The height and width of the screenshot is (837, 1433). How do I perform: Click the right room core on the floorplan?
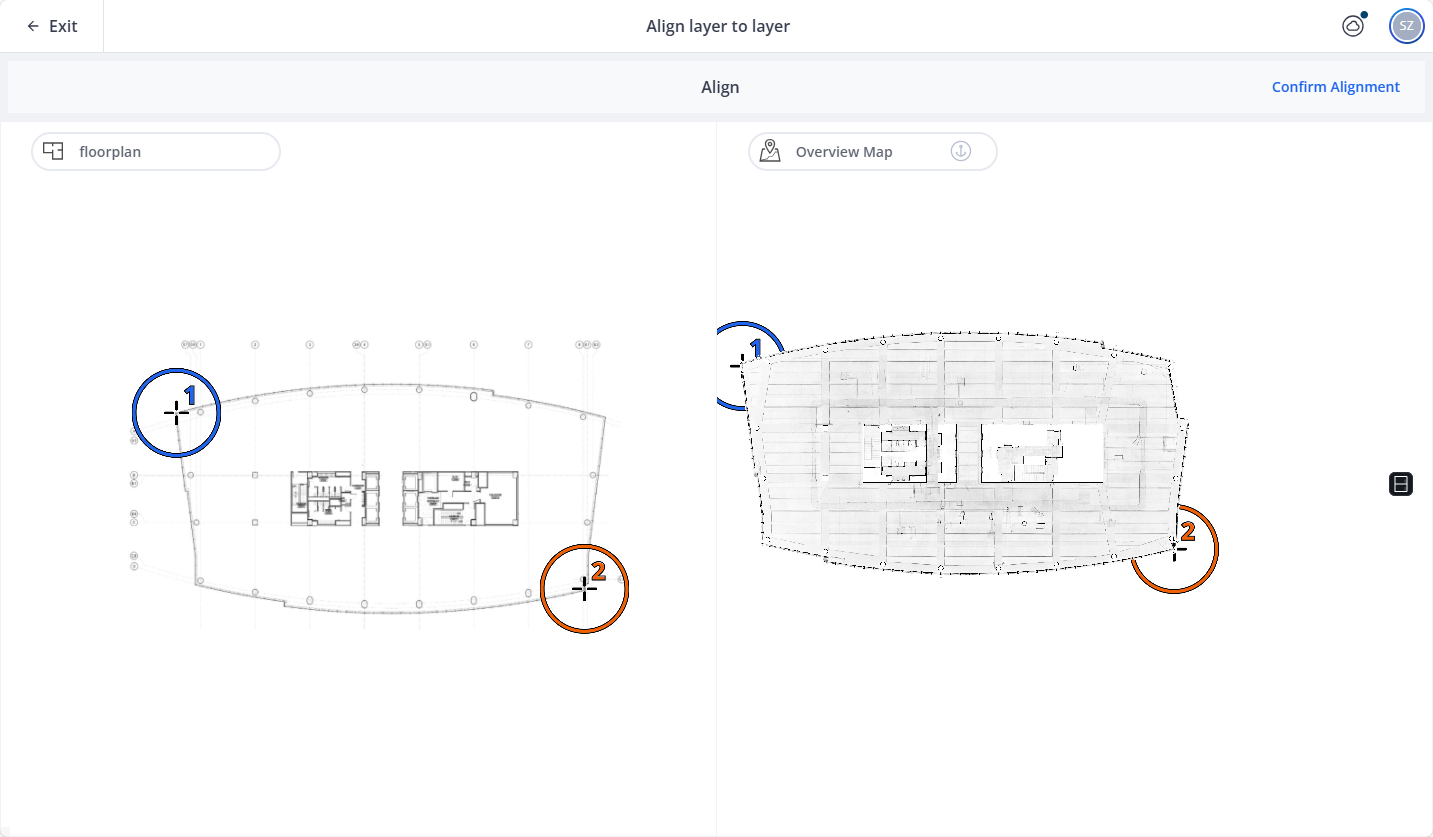[x=460, y=498]
